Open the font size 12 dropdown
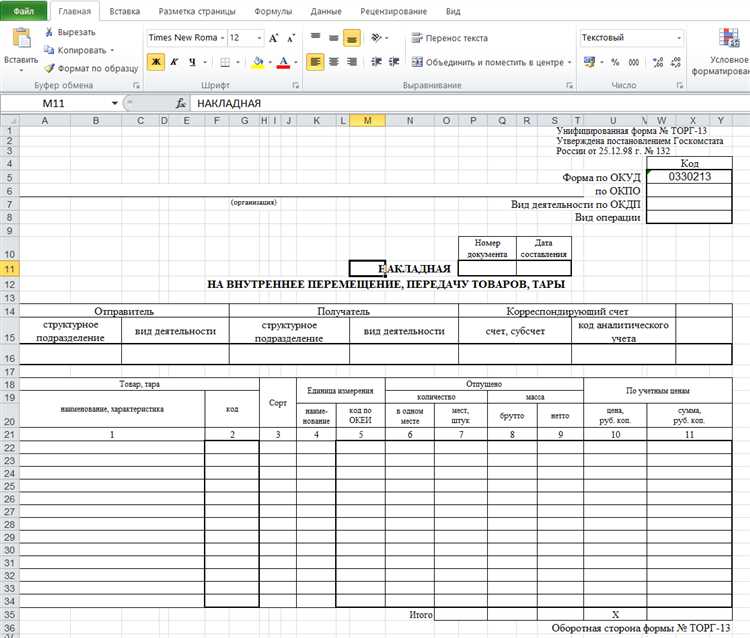750x638 pixels. click(x=258, y=38)
